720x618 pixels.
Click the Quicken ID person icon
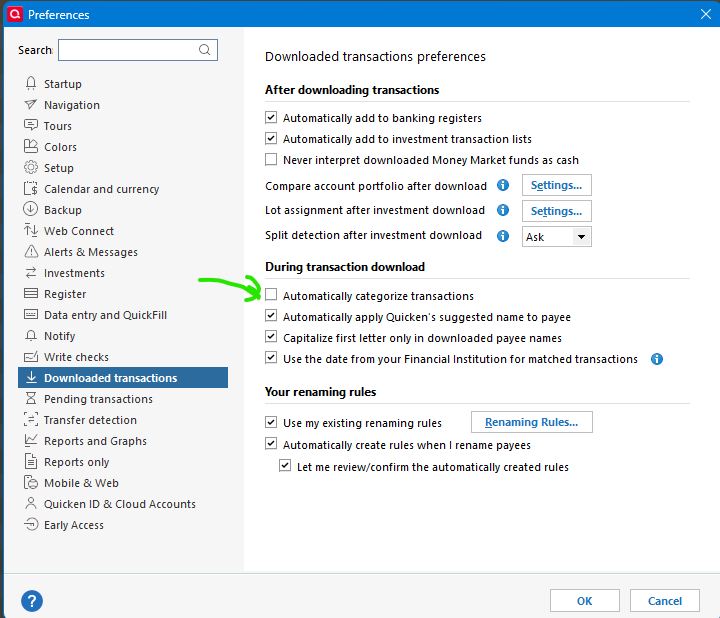tap(31, 504)
